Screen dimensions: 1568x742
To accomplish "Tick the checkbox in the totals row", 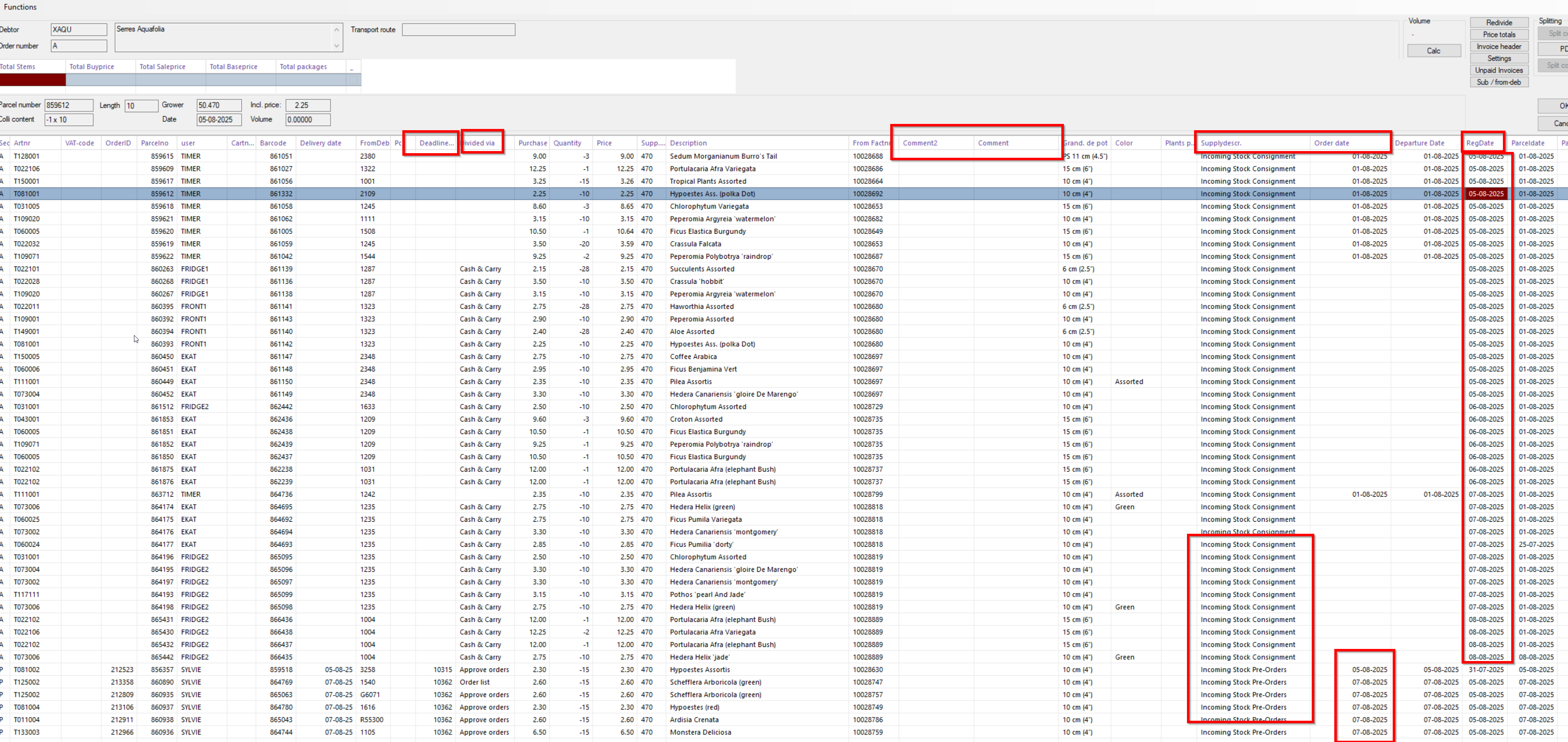I will tap(353, 80).
